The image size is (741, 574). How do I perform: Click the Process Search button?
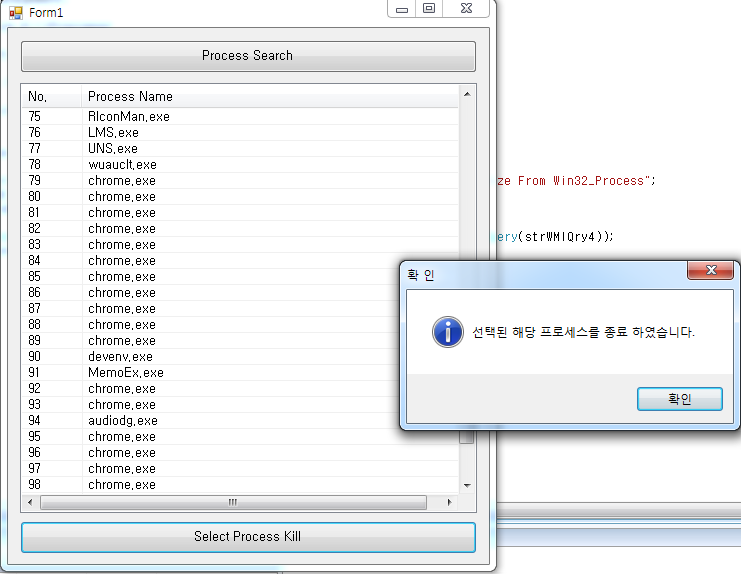coord(248,56)
